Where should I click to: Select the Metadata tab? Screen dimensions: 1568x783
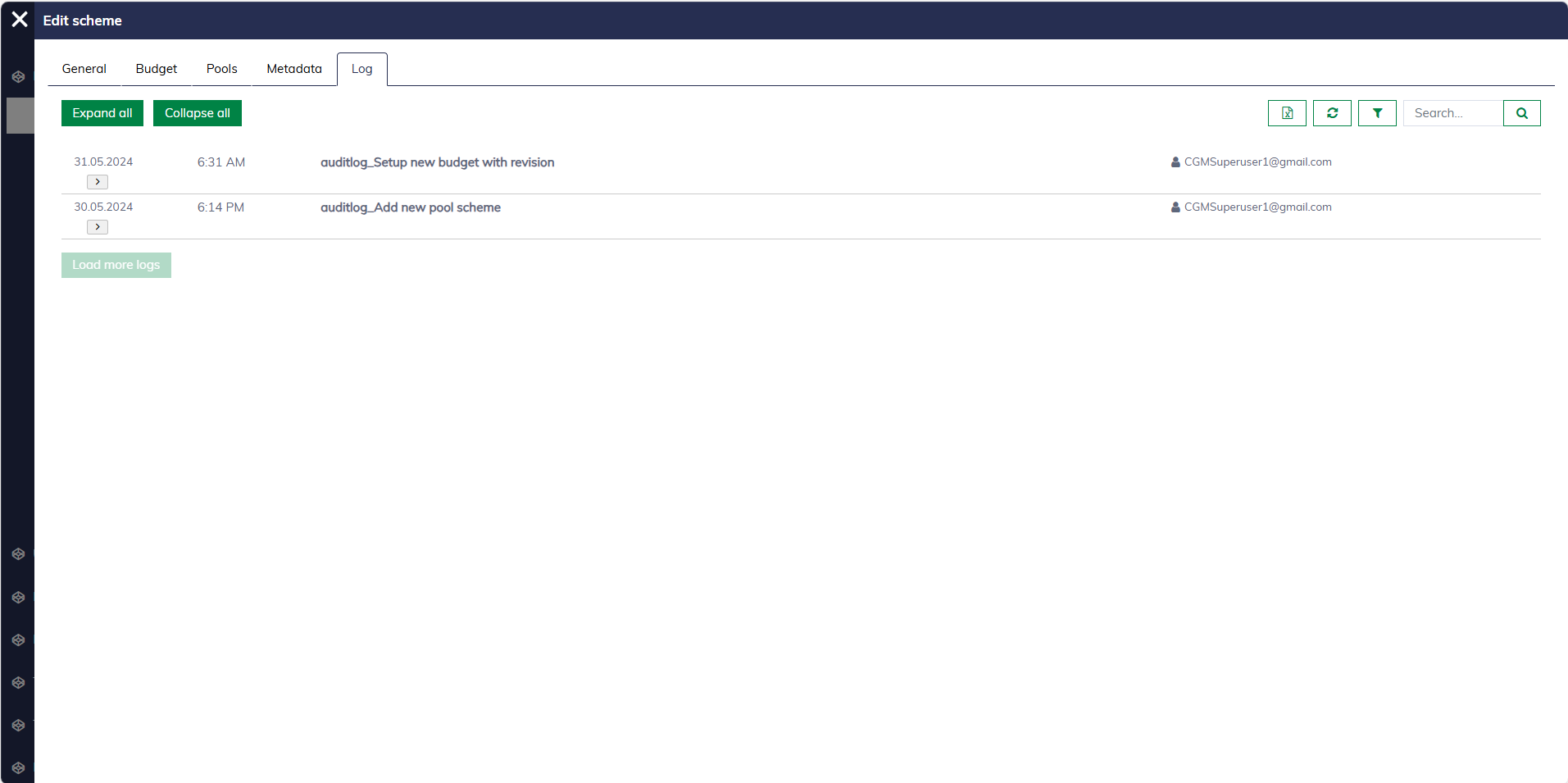[294, 69]
